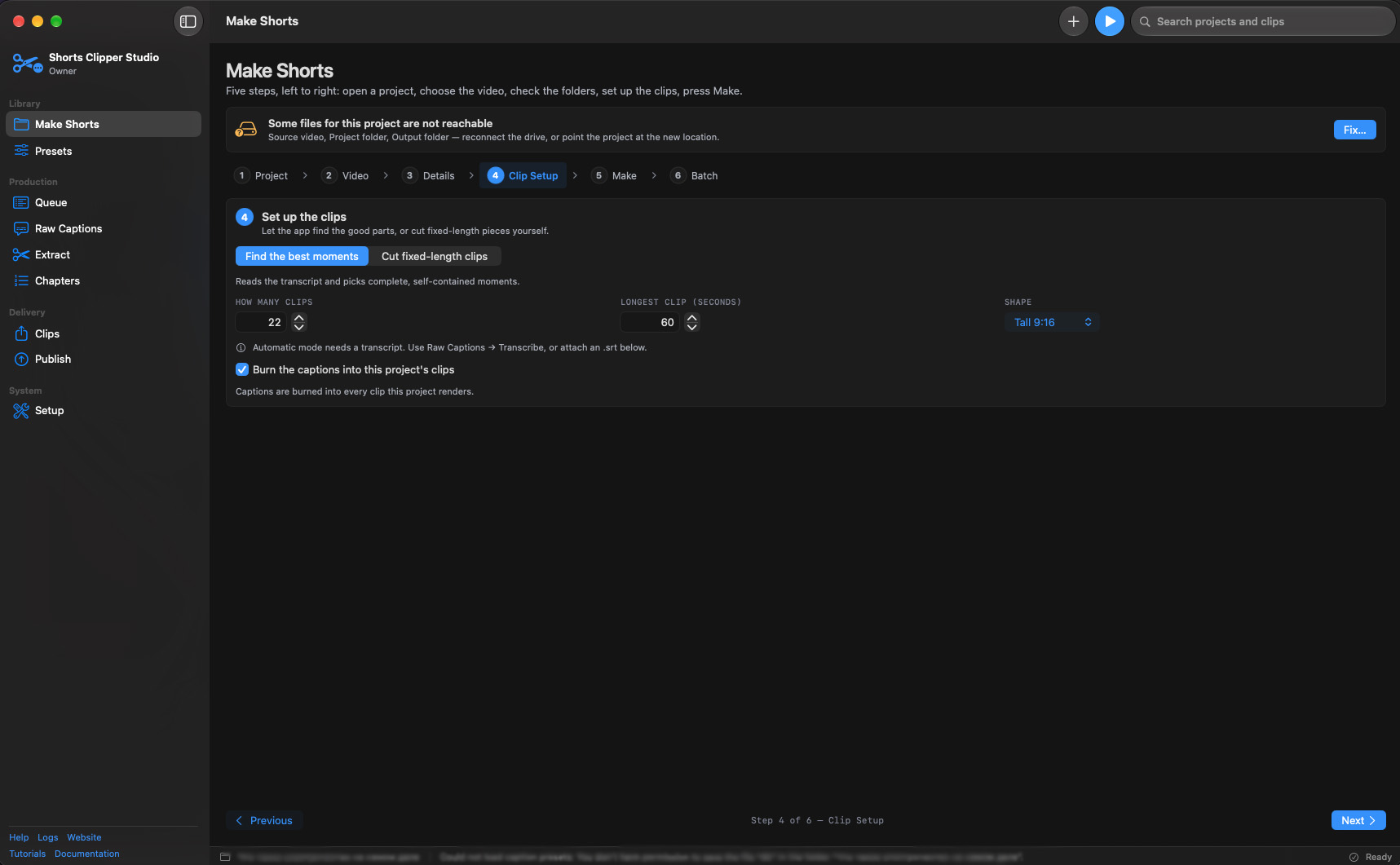The image size is (1400, 865).
Task: Click the Fix… button
Action: click(x=1354, y=130)
